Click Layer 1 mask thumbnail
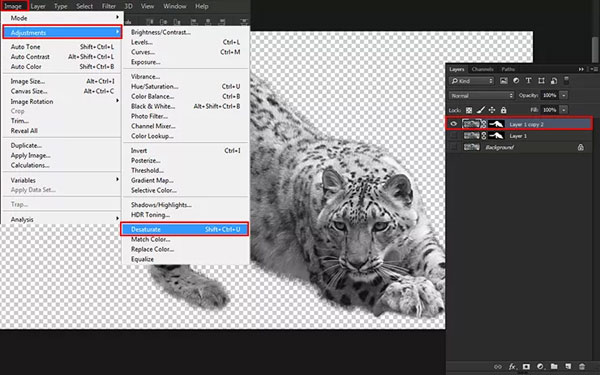Screen dimensions: 600x375 (496, 135)
